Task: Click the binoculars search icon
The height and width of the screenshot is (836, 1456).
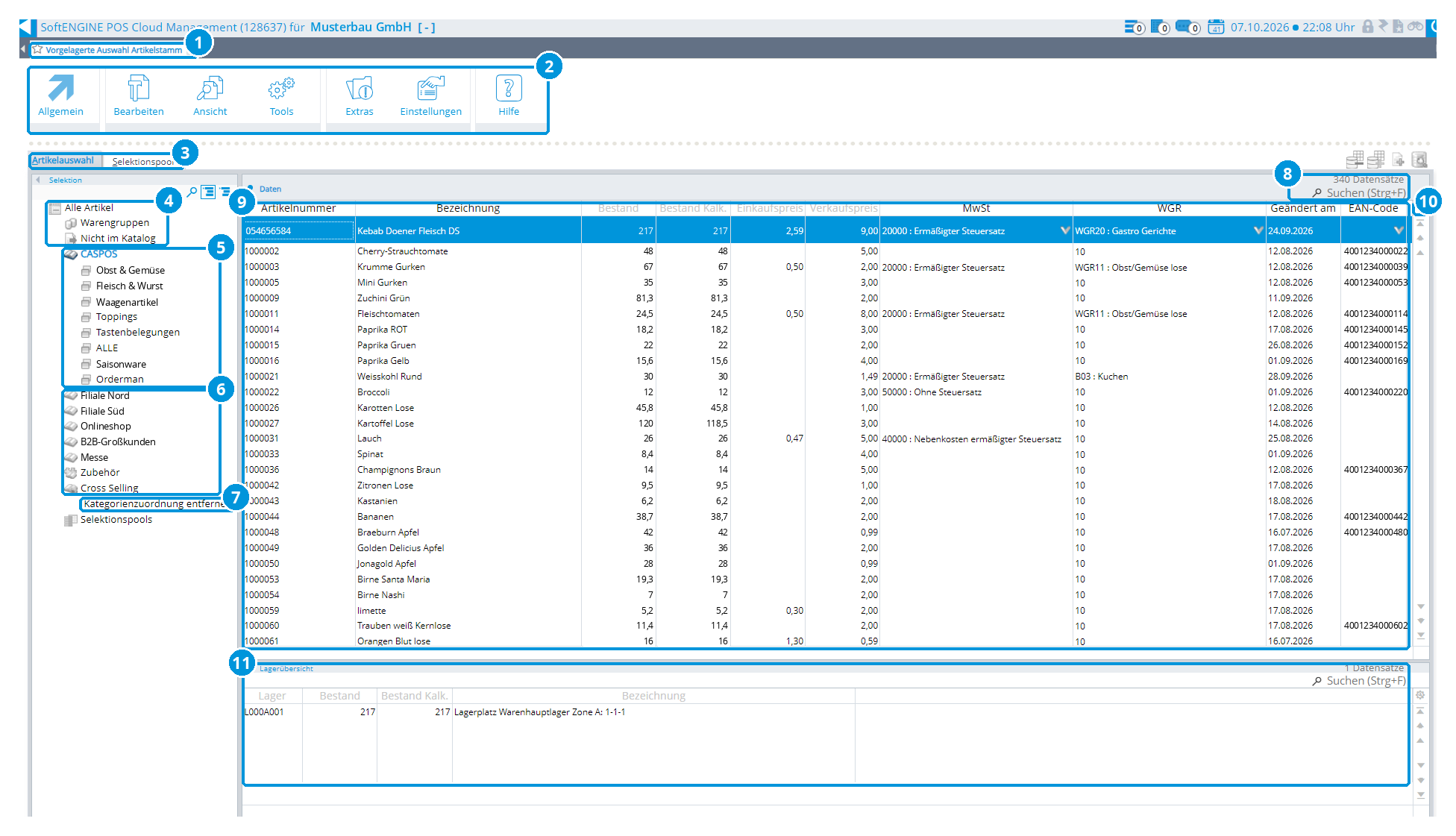Action: [x=1415, y=26]
